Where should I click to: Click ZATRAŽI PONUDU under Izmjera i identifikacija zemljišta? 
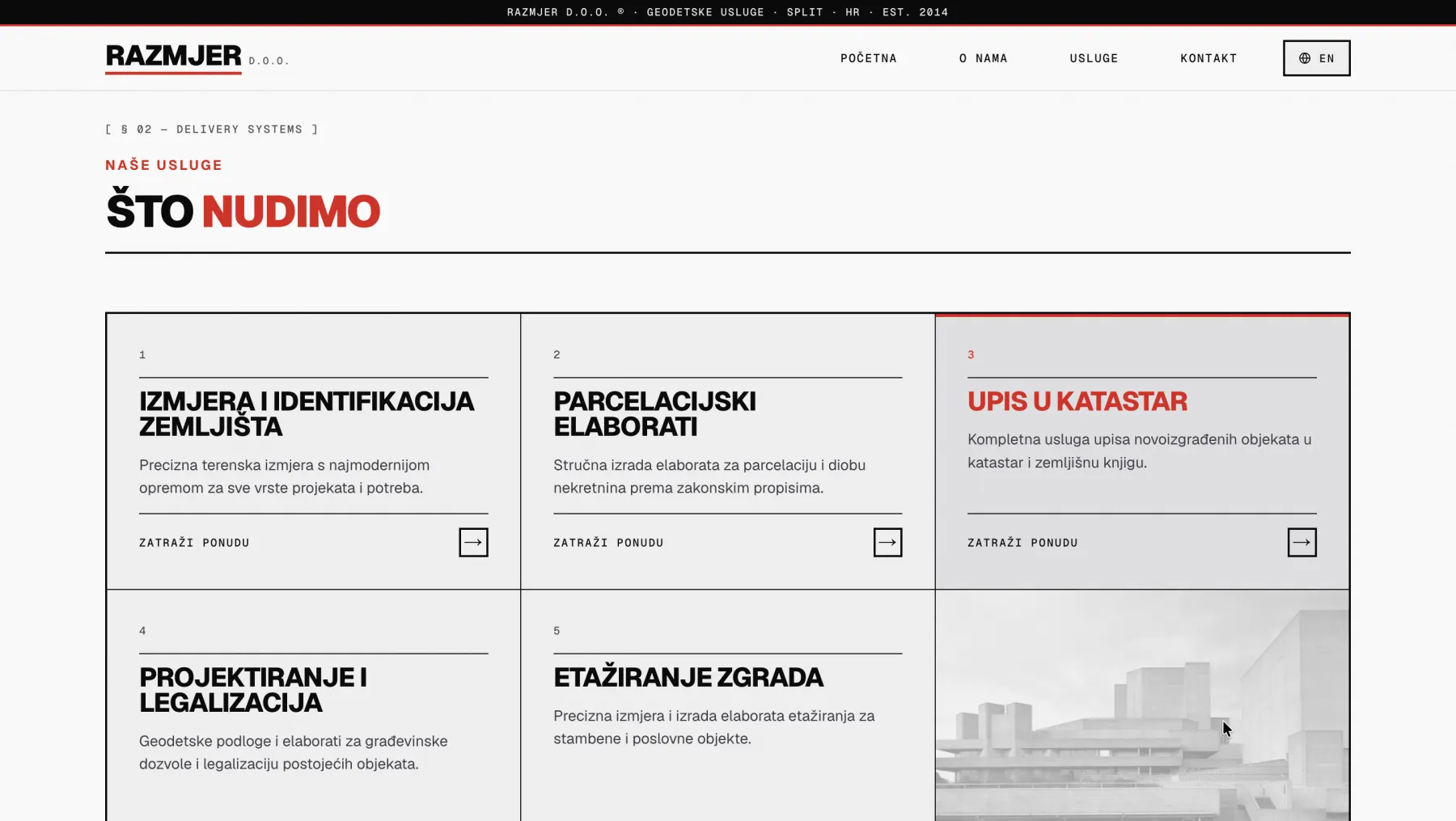[194, 543]
